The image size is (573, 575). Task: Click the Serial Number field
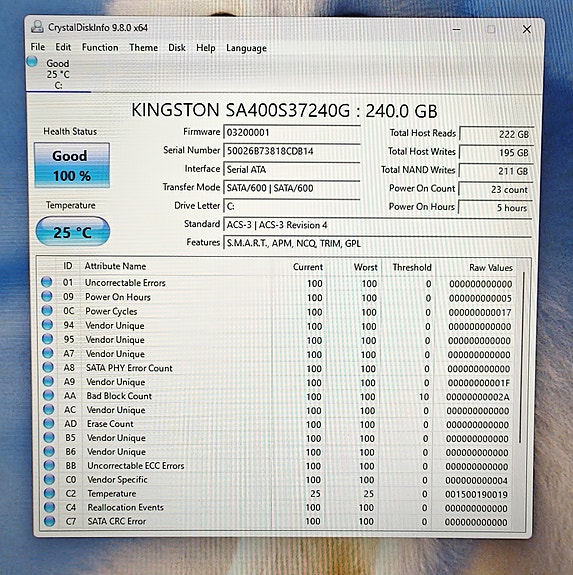pos(292,151)
